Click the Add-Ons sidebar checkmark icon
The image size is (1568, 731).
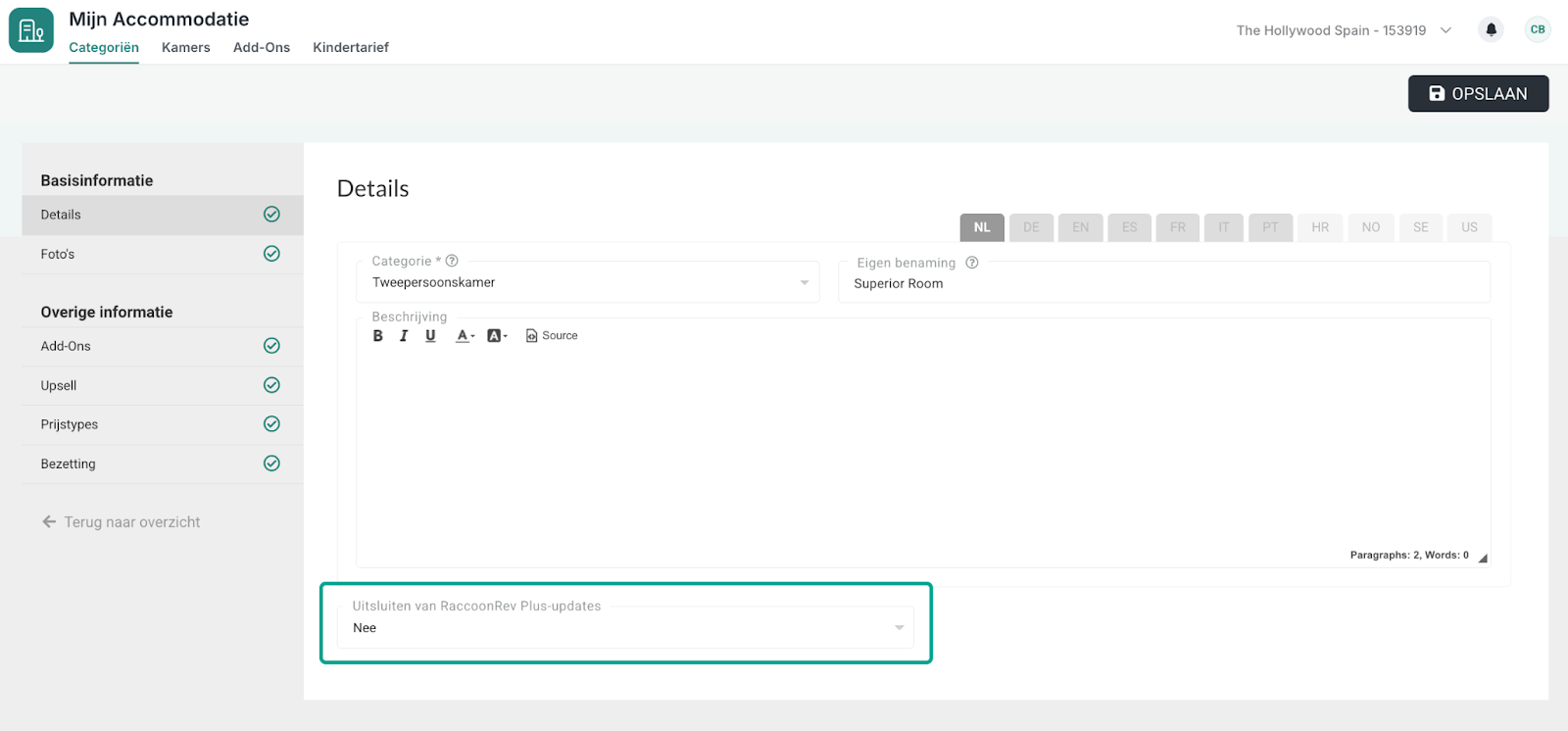click(x=272, y=346)
